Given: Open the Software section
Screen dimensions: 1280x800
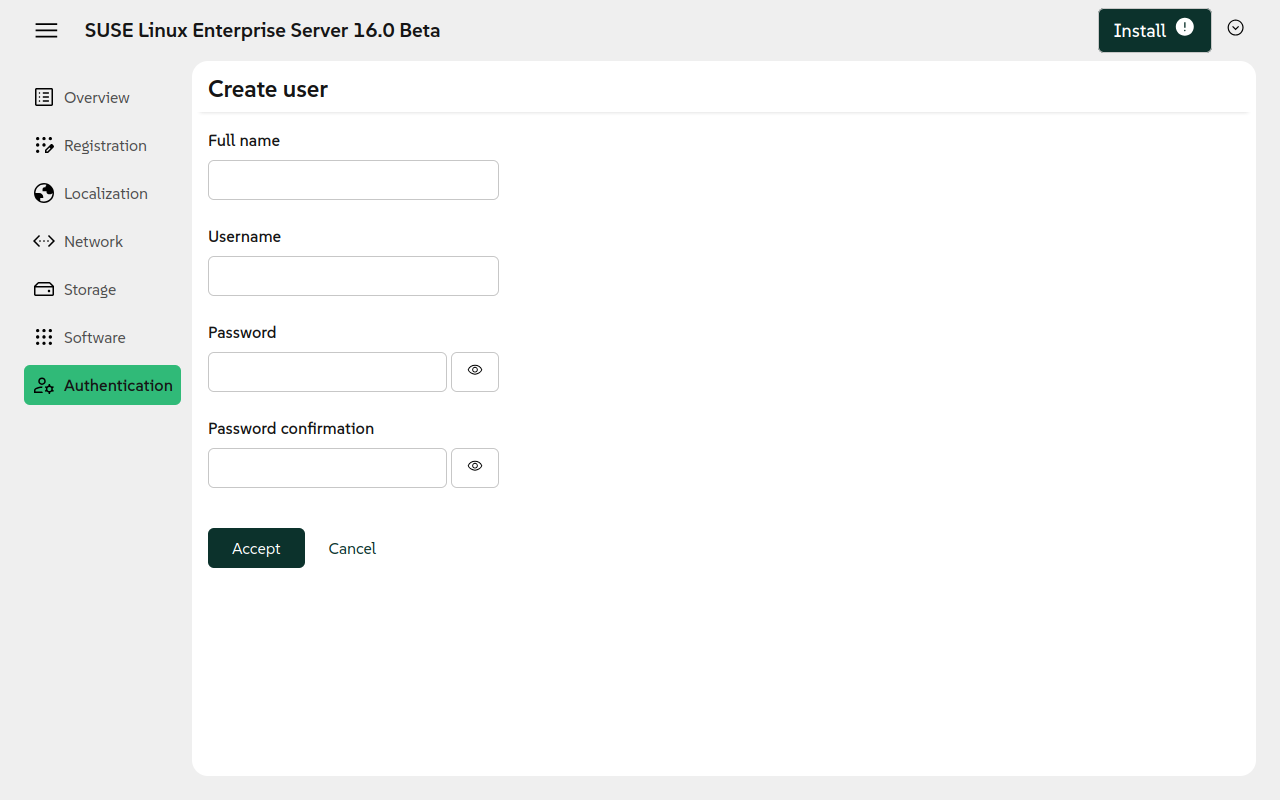Looking at the screenshot, I should pos(95,337).
